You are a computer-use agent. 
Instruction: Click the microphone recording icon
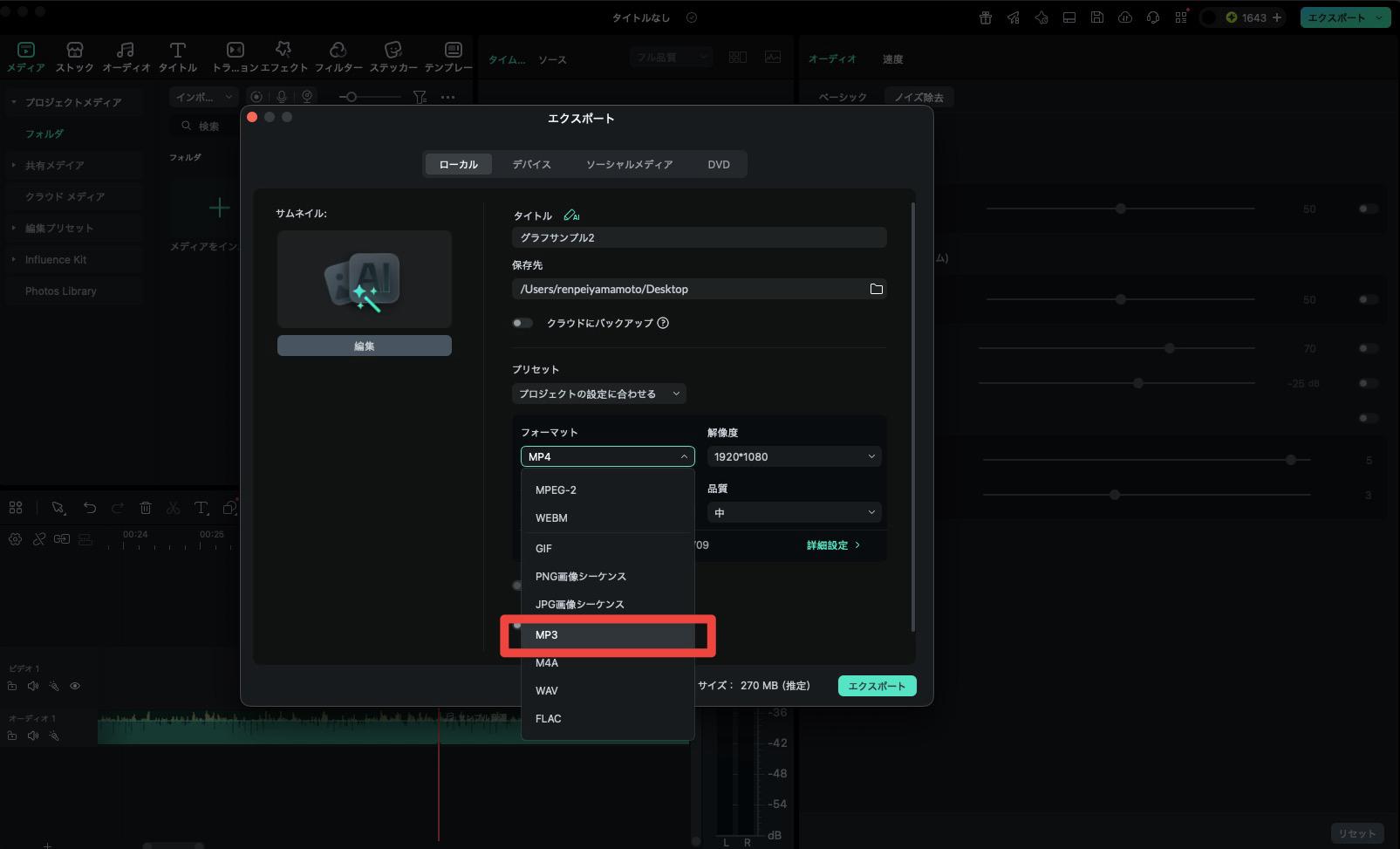279,96
